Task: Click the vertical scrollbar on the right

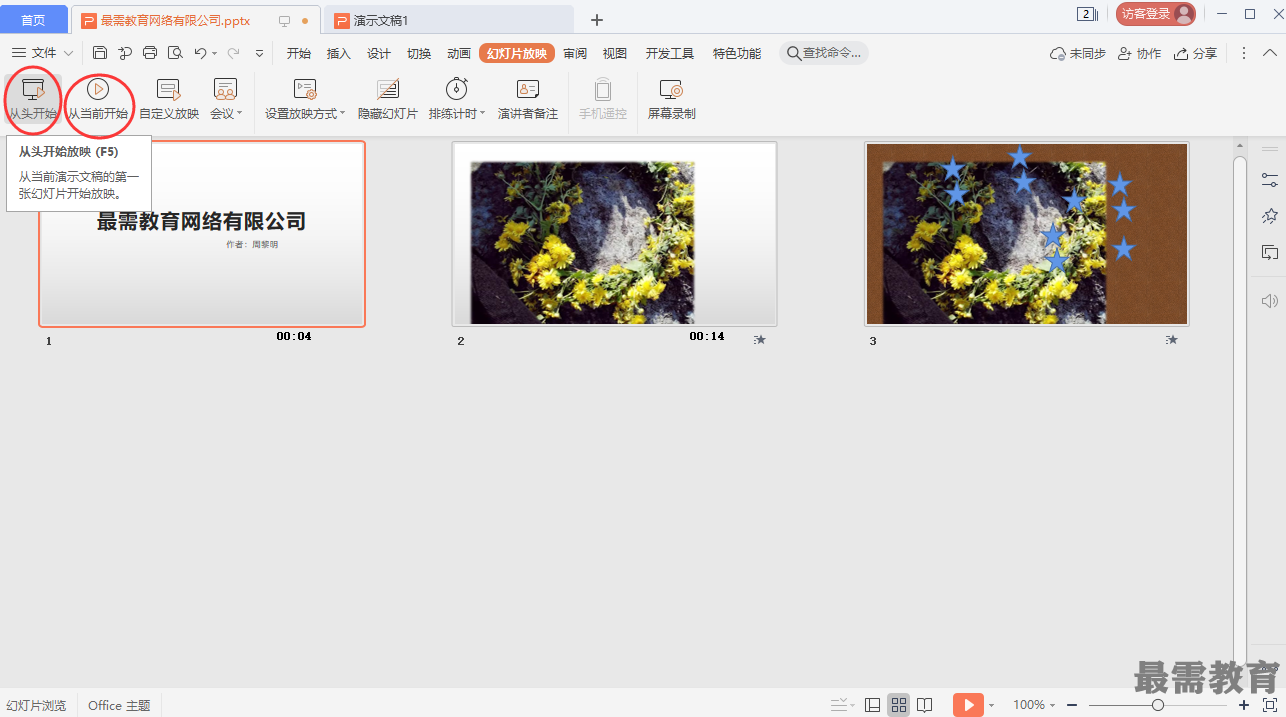Action: pyautogui.click(x=1240, y=410)
